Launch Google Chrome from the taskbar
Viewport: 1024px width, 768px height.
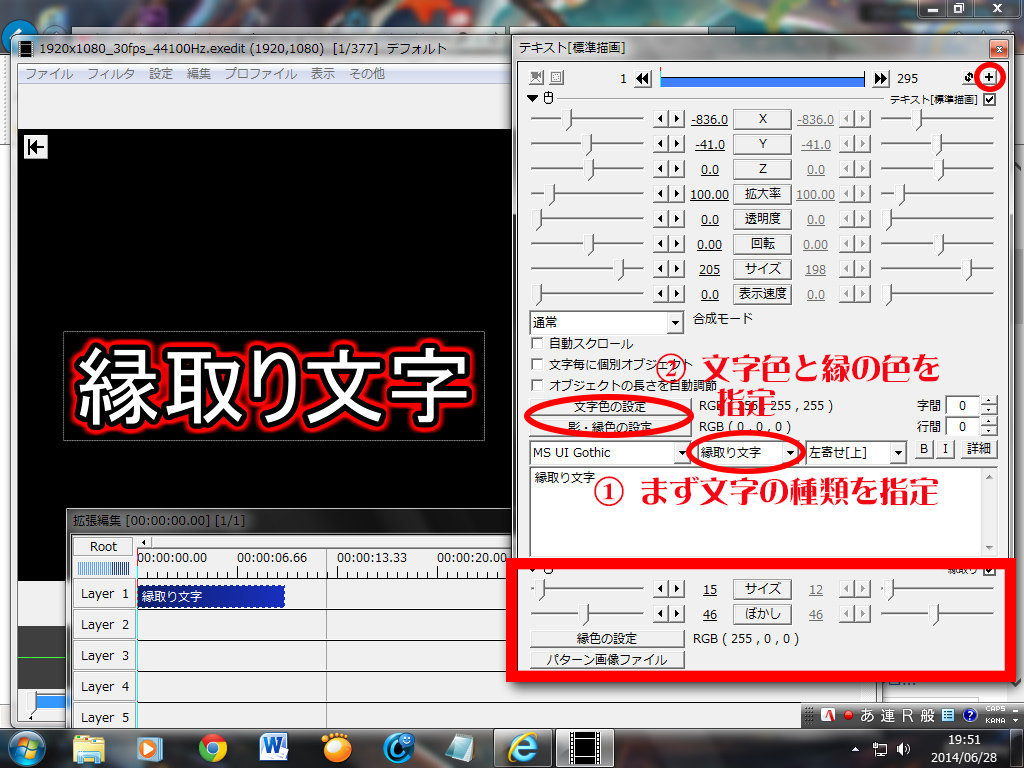[212, 747]
